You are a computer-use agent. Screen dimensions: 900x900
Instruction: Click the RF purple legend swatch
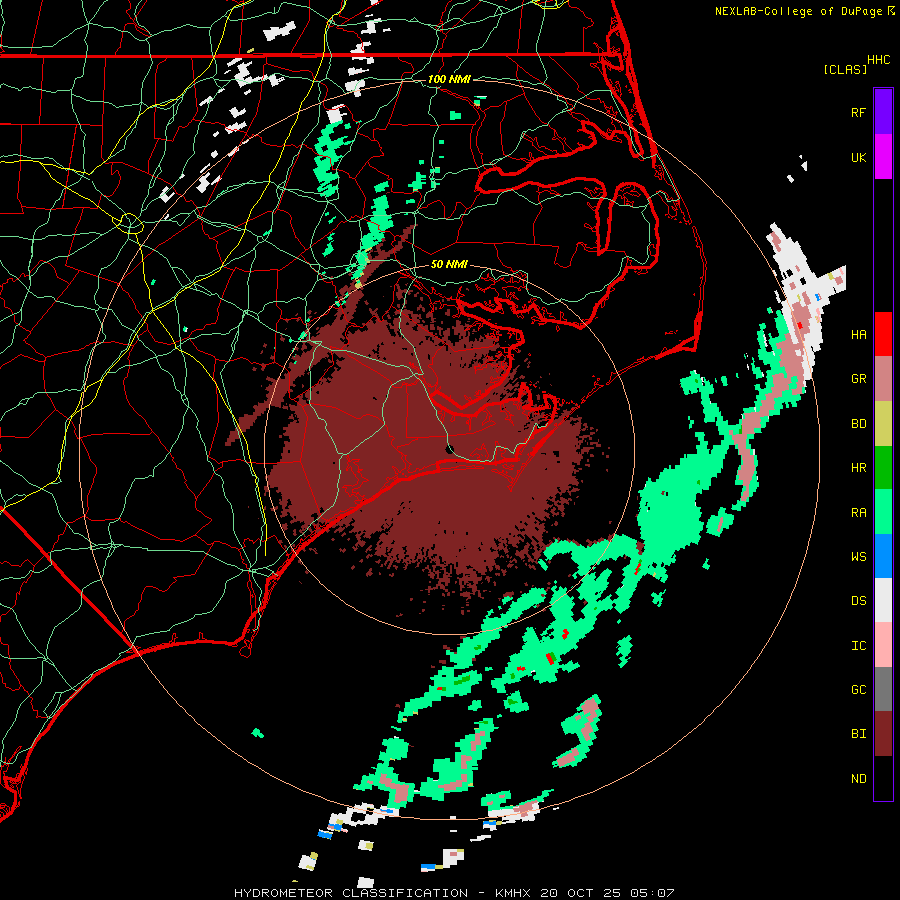point(883,111)
